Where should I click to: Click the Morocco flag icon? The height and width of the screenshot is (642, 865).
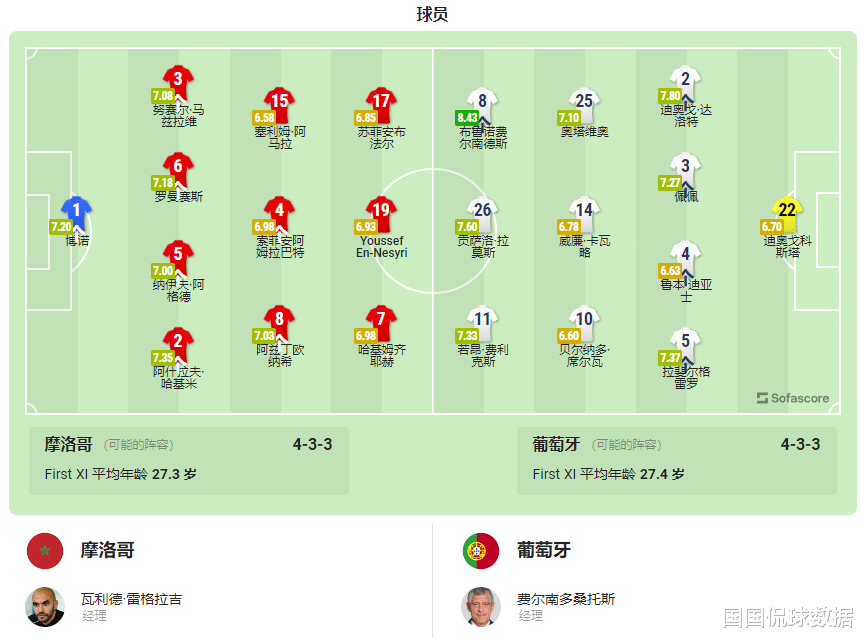coord(45,551)
